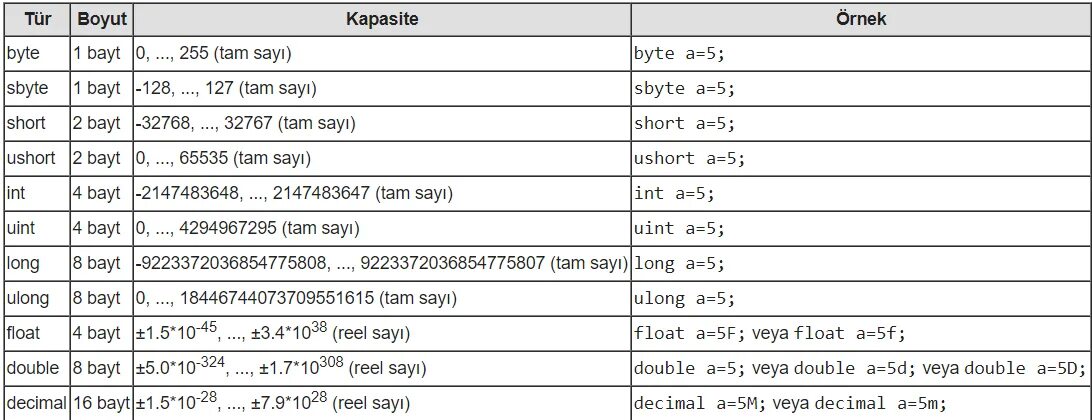This screenshot has height=420, width=1092.
Task: Click the "Boyut" column header
Action: pos(100,19)
